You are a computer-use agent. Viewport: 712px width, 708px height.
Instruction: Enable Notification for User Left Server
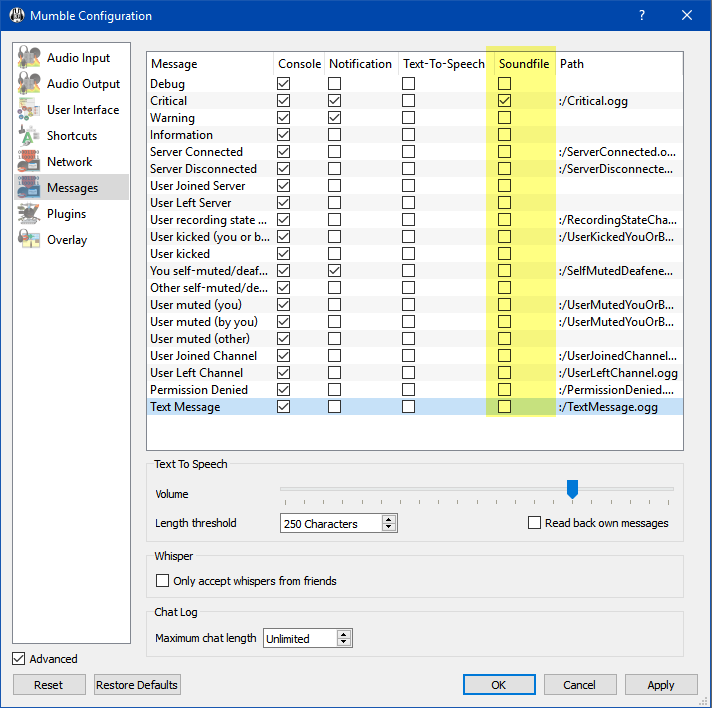click(x=334, y=203)
